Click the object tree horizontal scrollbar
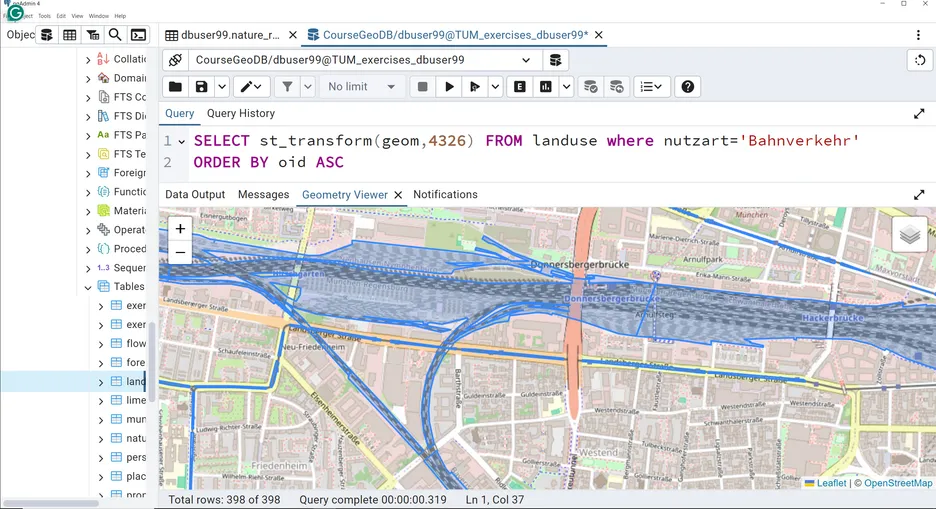This screenshot has width=936, height=509. pyautogui.click(x=51, y=503)
